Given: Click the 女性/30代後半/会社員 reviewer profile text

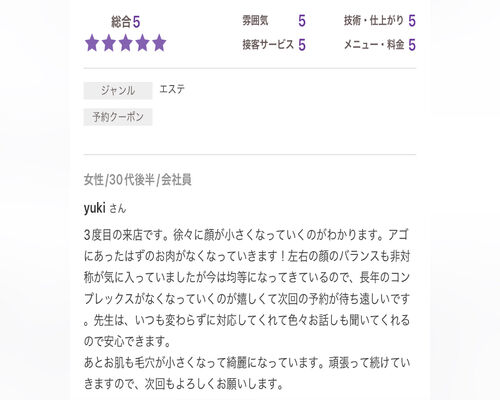Looking at the screenshot, I should (x=138, y=180).
